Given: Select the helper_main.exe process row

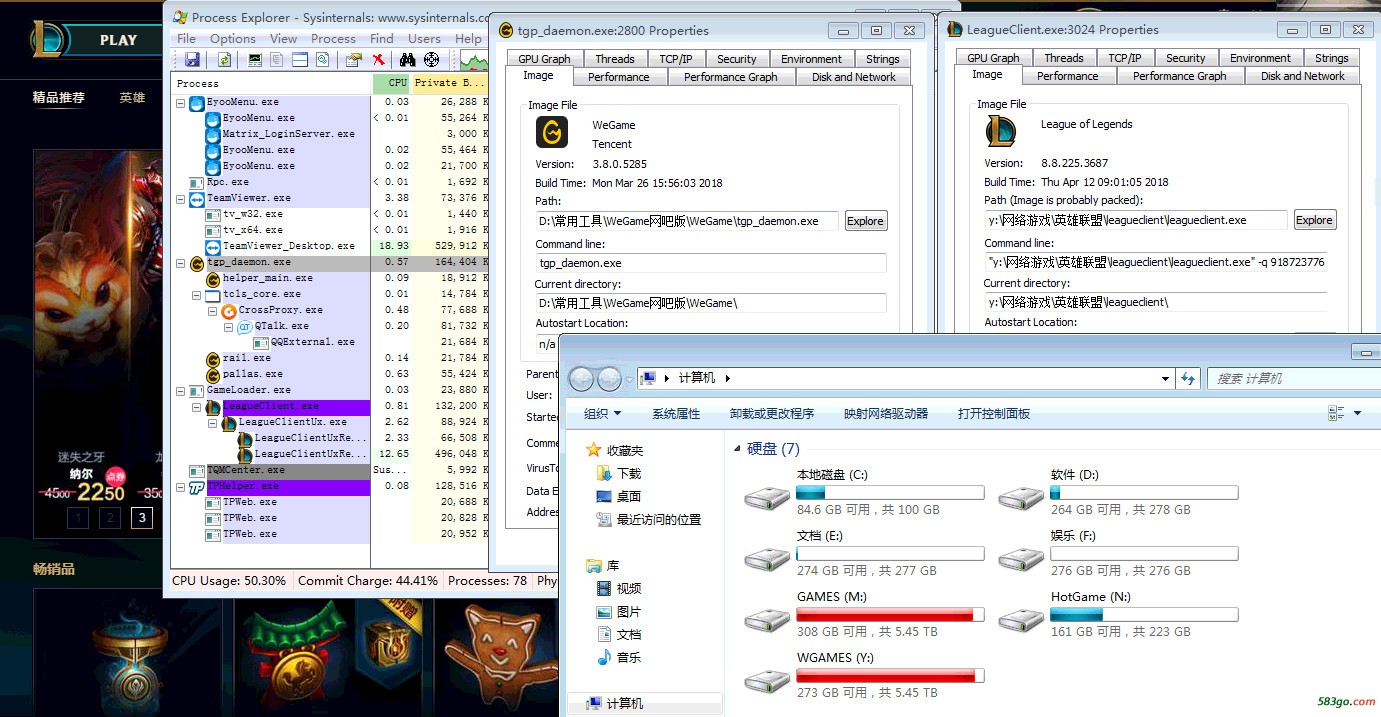Looking at the screenshot, I should point(330,278).
